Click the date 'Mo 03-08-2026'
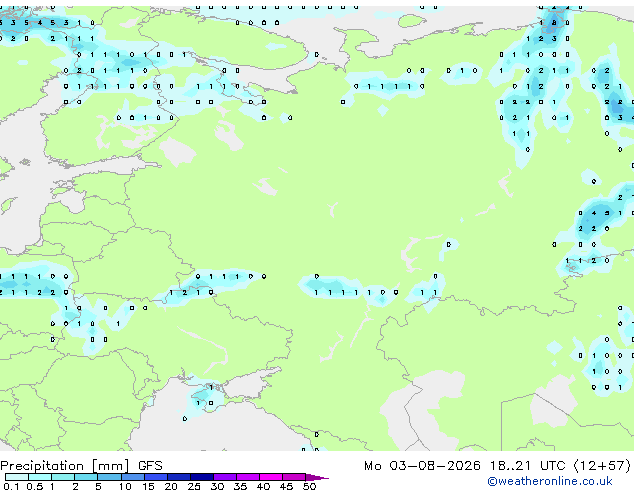 [x=422, y=466]
